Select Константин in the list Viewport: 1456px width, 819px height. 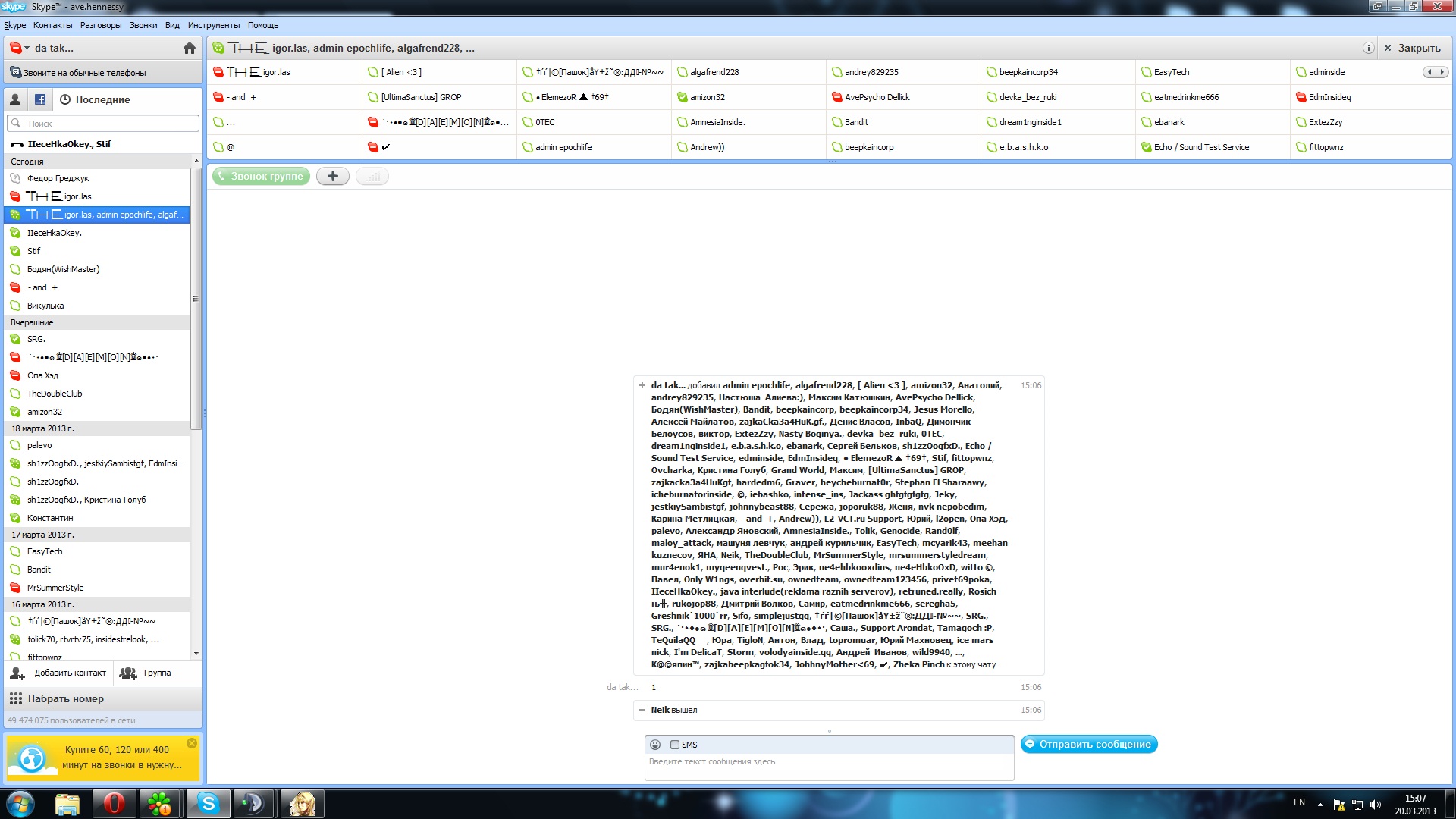(97, 518)
